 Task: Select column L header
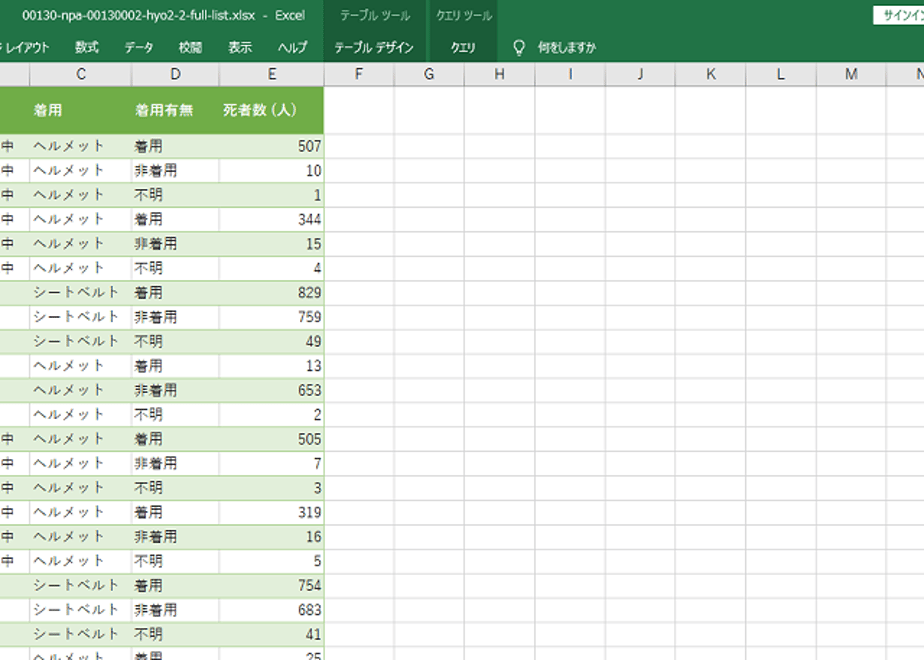[x=781, y=74]
